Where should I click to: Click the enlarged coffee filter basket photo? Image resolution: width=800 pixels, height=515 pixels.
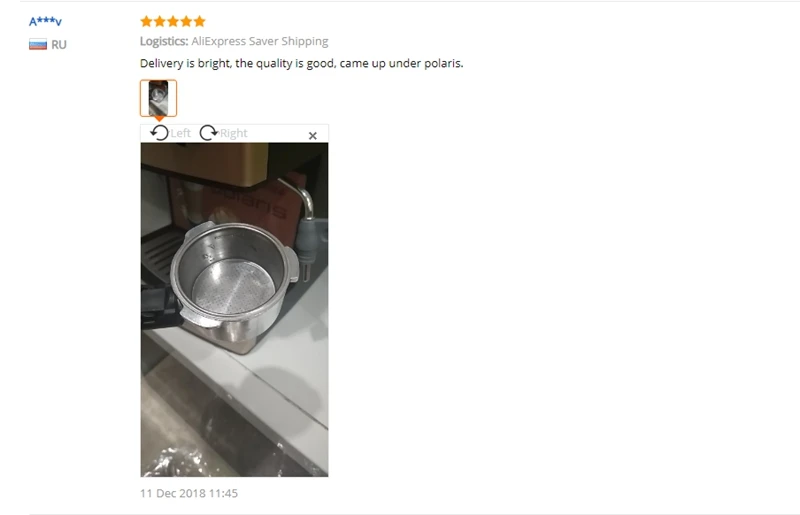(235, 310)
